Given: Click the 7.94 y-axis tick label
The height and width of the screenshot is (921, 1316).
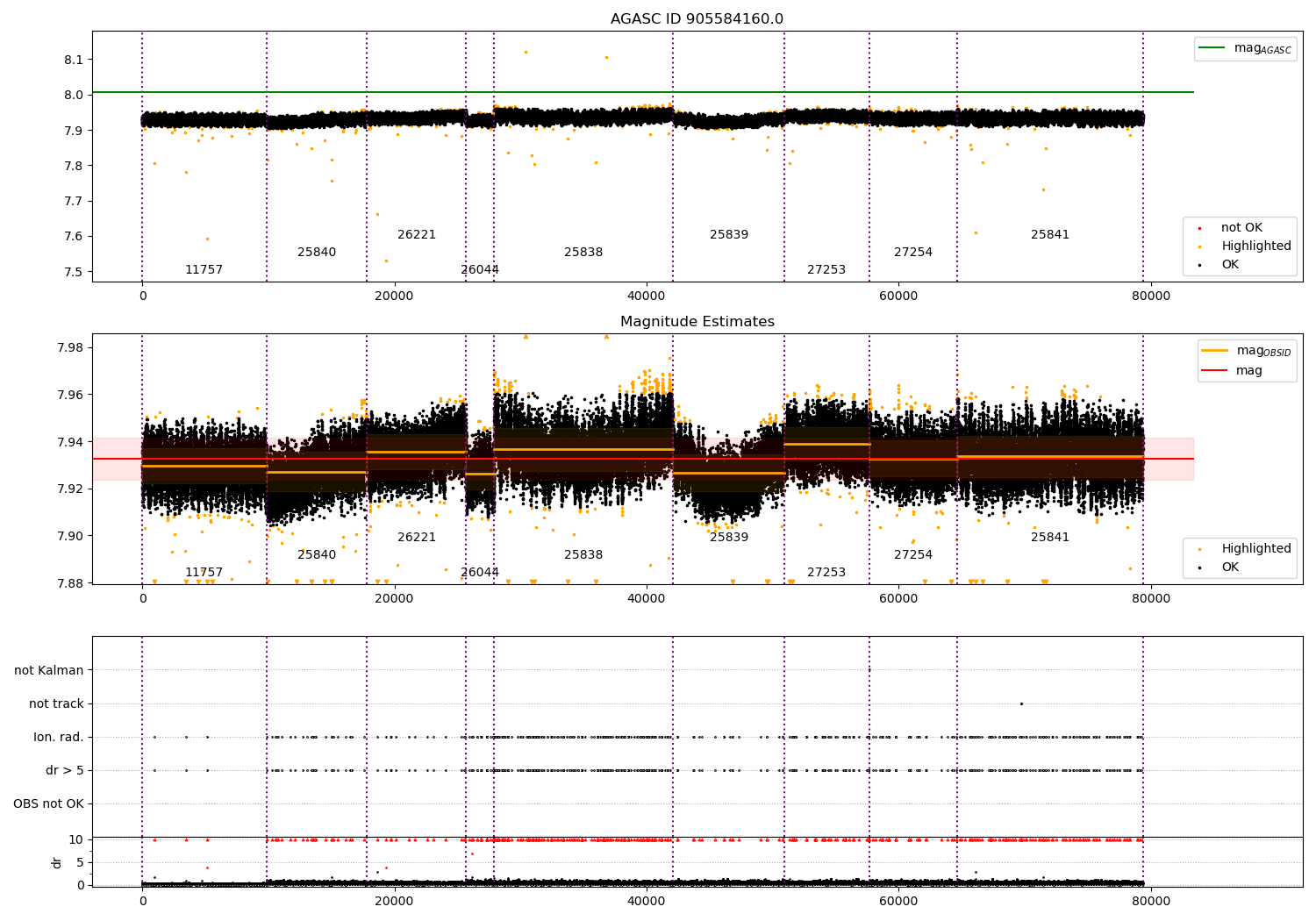Looking at the screenshot, I should 70,442.
